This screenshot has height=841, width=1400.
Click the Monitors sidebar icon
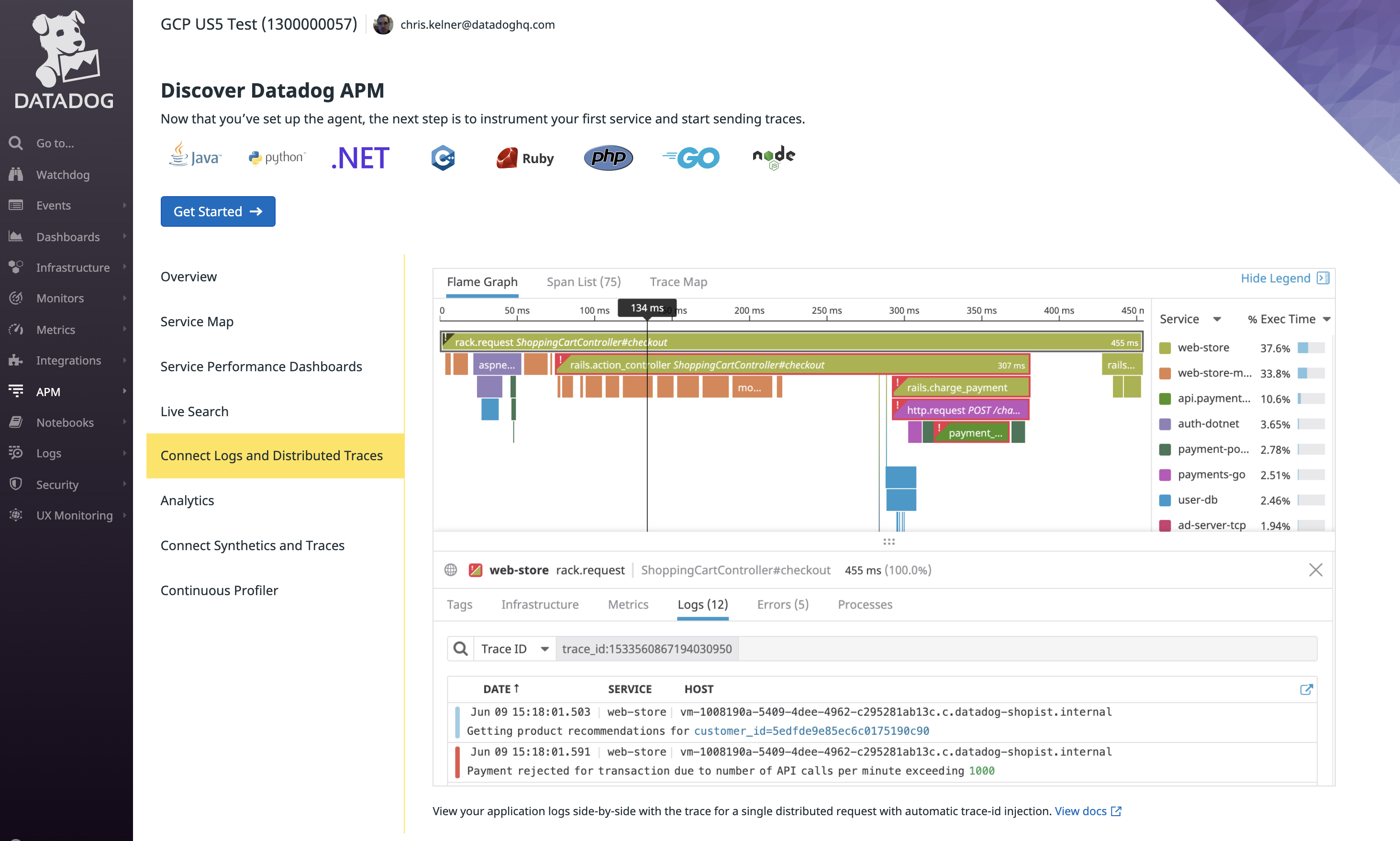tap(16, 298)
